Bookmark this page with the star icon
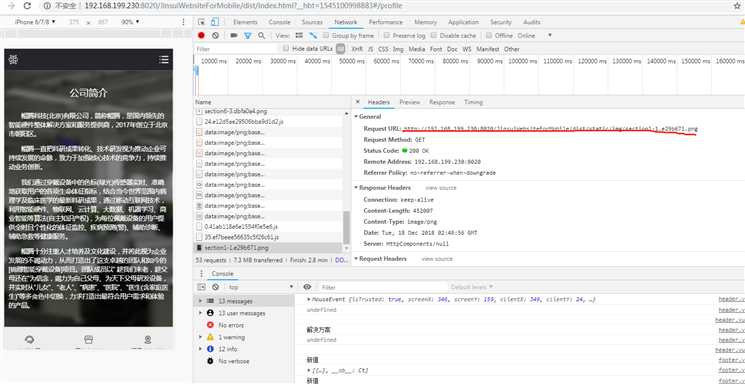This screenshot has height=384, width=745. point(737,6)
